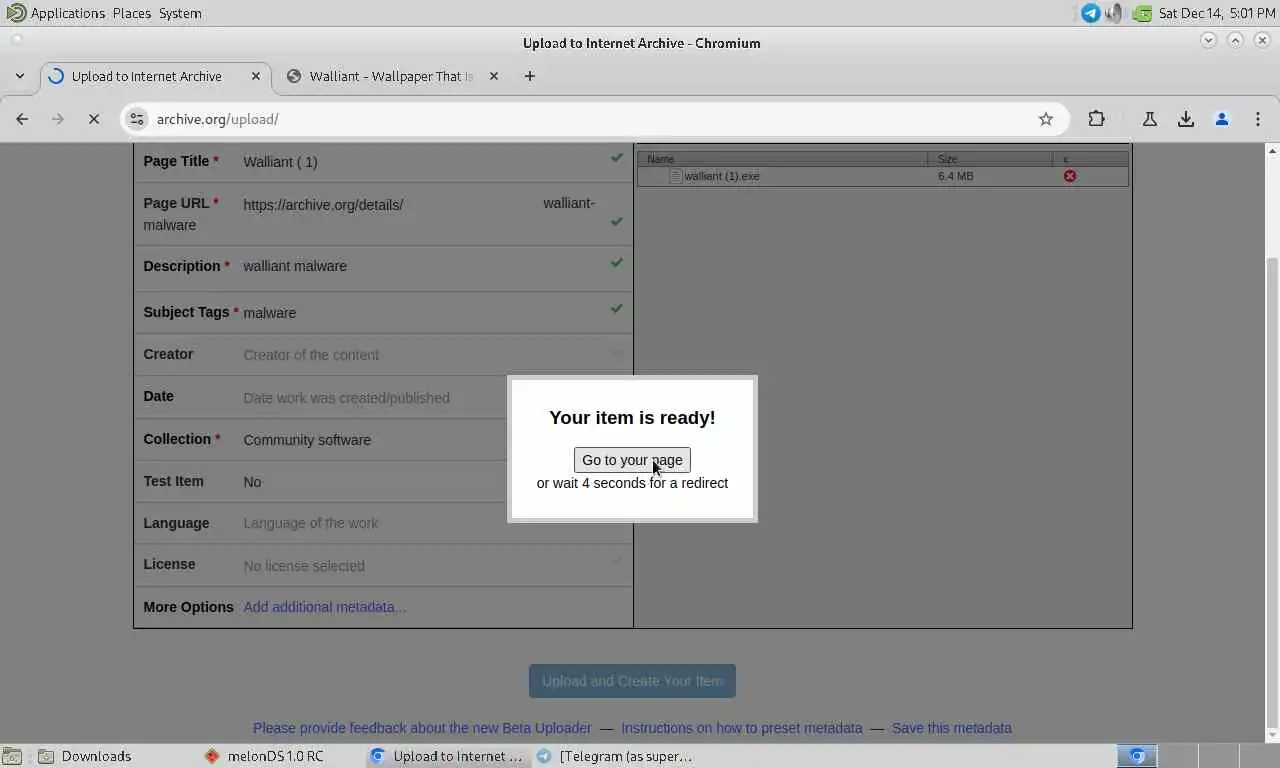Image resolution: width=1280 pixels, height=768 pixels.
Task: Open the Chrome Labs flask icon
Action: point(1150,119)
